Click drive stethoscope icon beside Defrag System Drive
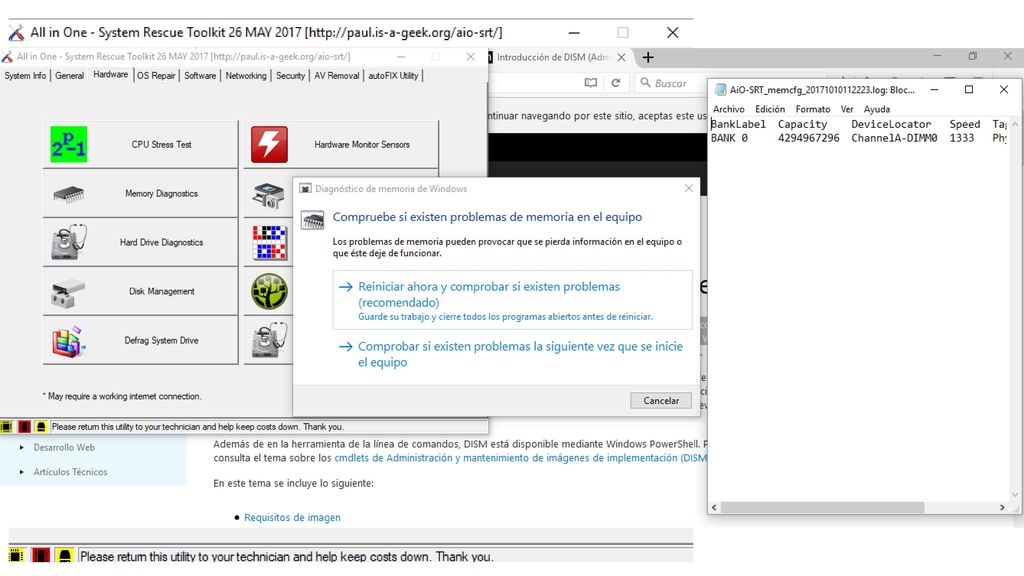Viewport: 1024px width, 576px height. coord(269,341)
